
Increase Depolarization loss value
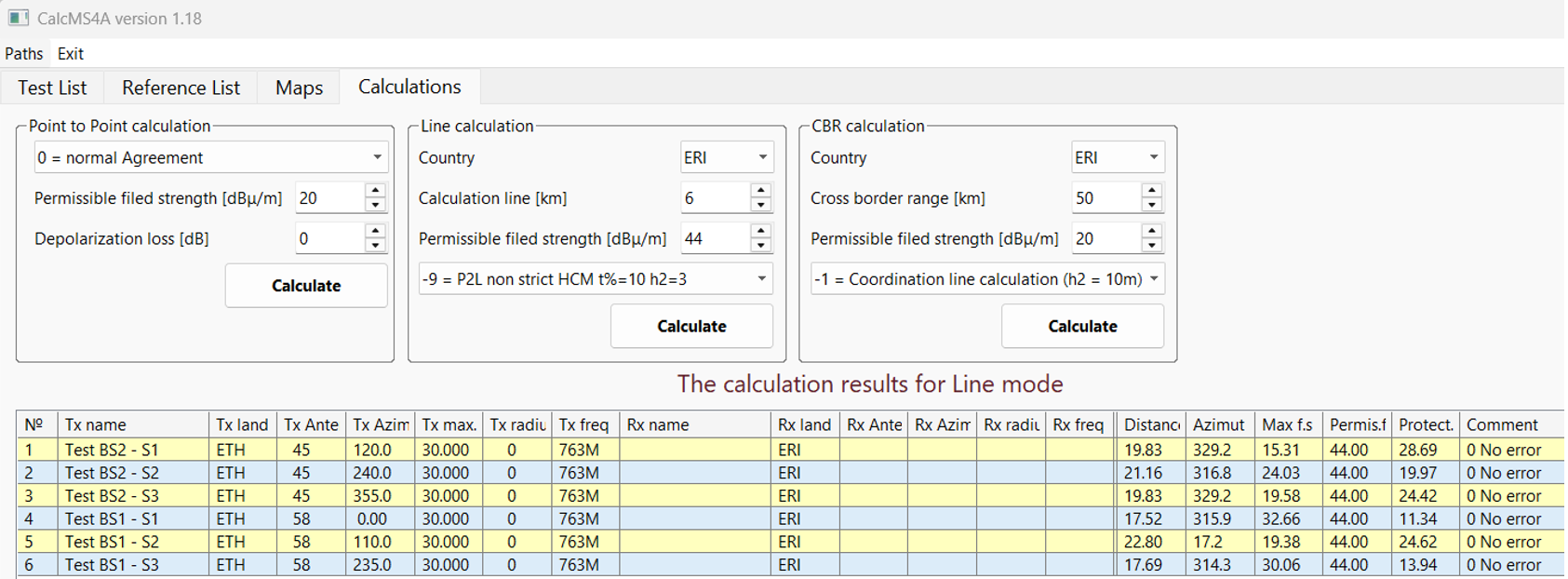pos(375,231)
